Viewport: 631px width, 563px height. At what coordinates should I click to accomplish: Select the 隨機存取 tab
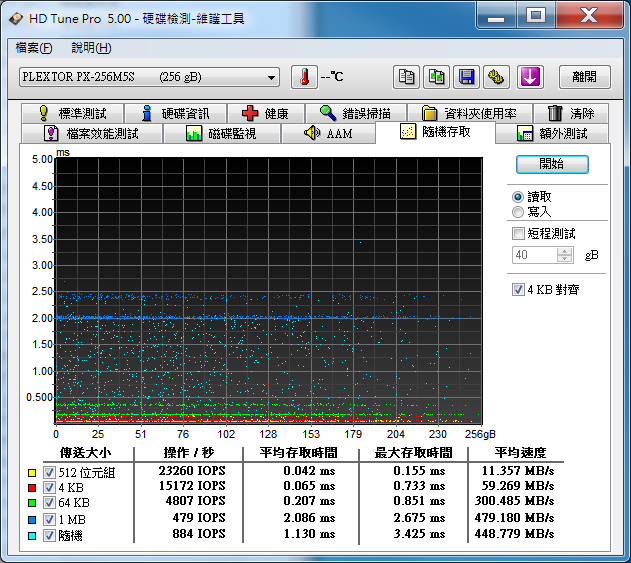pyautogui.click(x=435, y=132)
